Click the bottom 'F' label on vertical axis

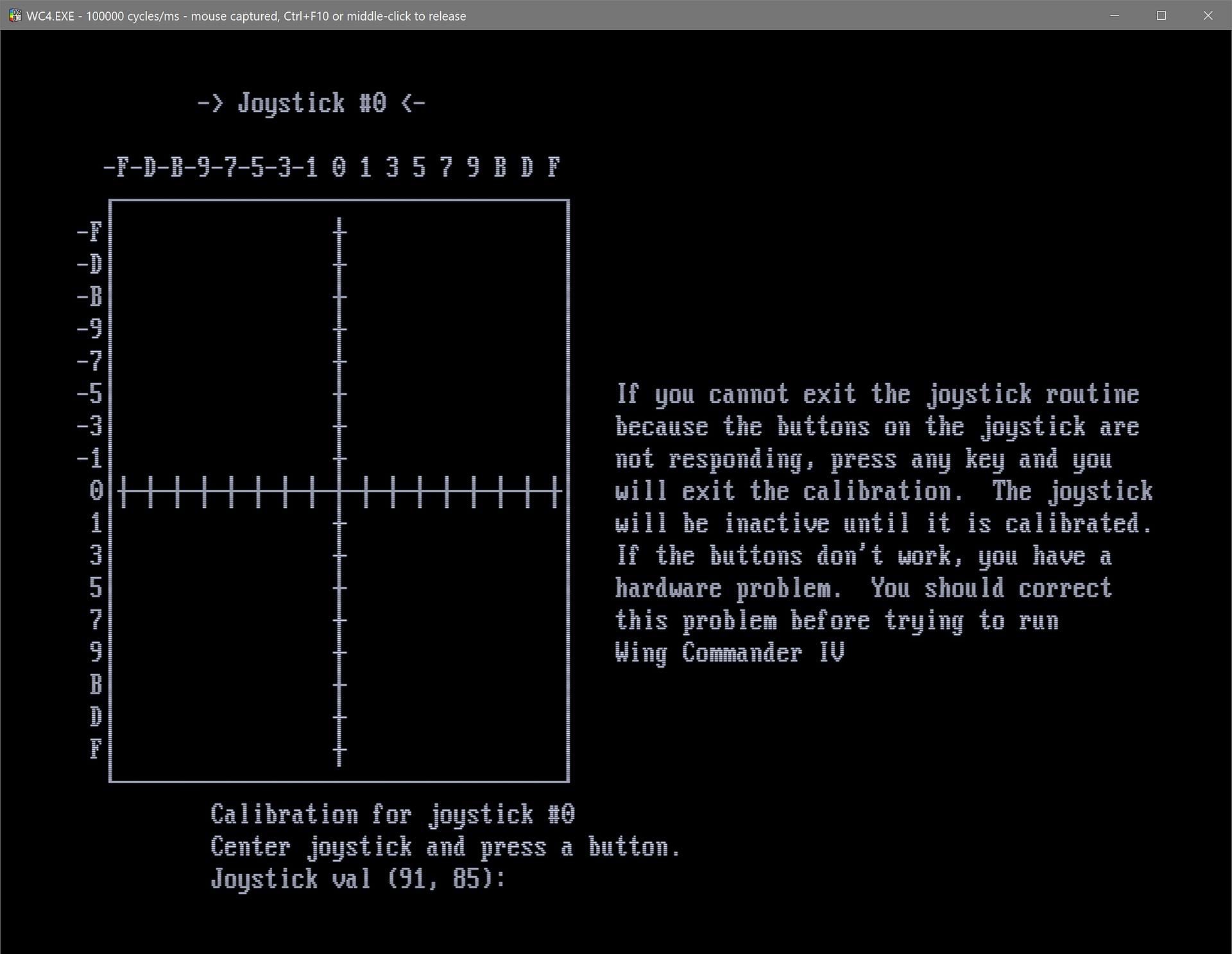pyautogui.click(x=96, y=749)
